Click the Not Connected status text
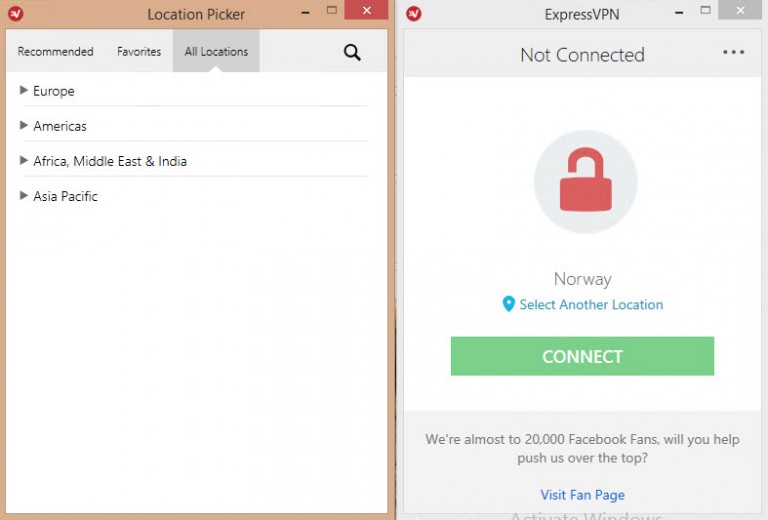 coord(582,55)
